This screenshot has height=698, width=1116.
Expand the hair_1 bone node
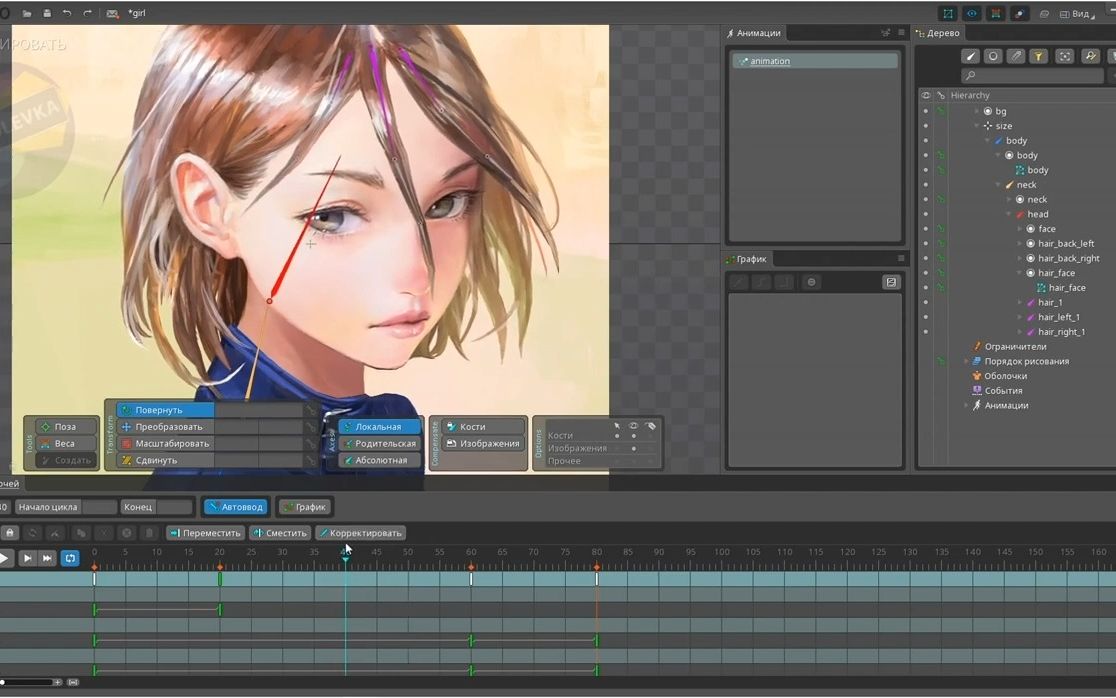click(x=1020, y=302)
